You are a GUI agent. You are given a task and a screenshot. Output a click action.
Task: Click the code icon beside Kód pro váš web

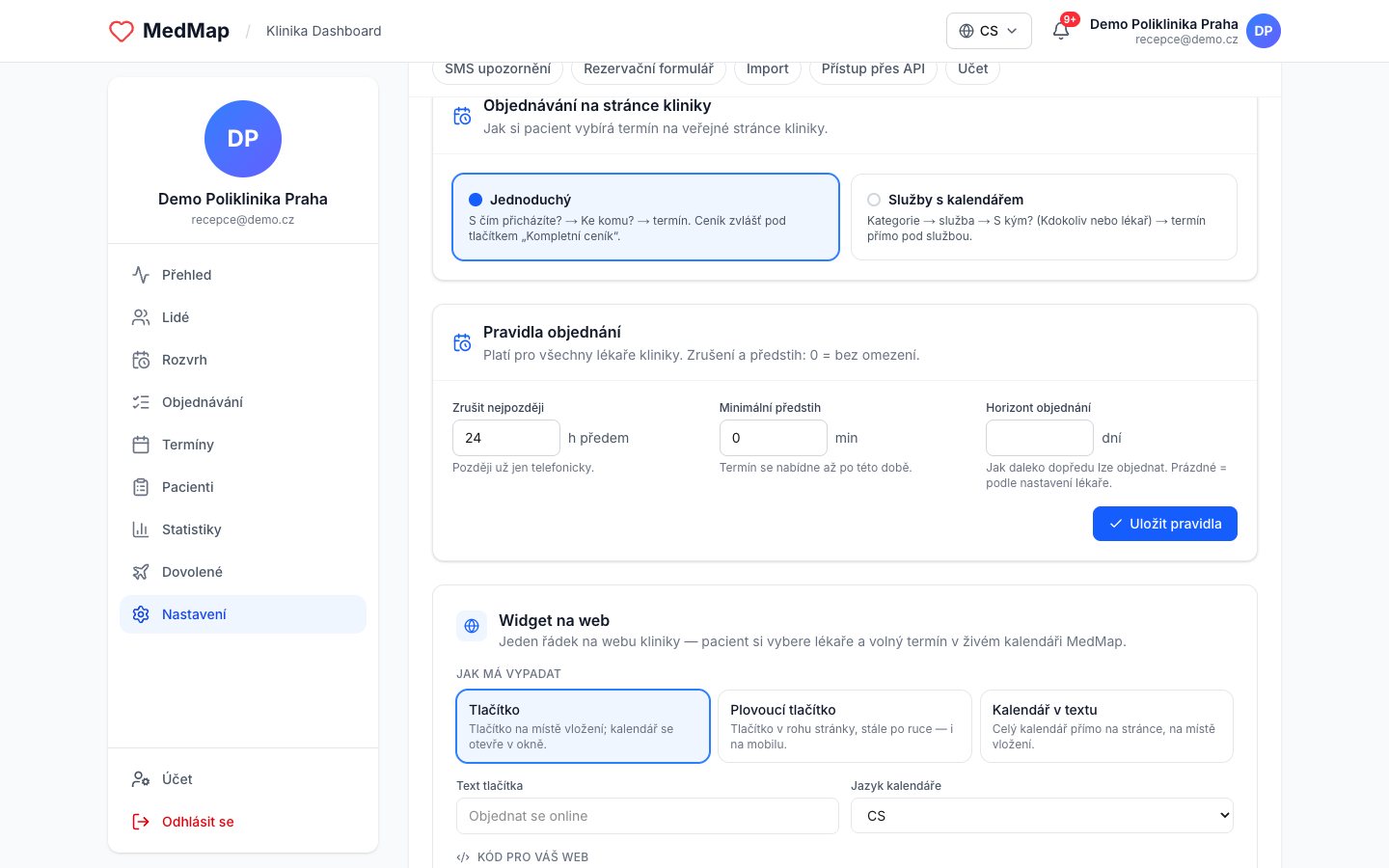click(463, 857)
